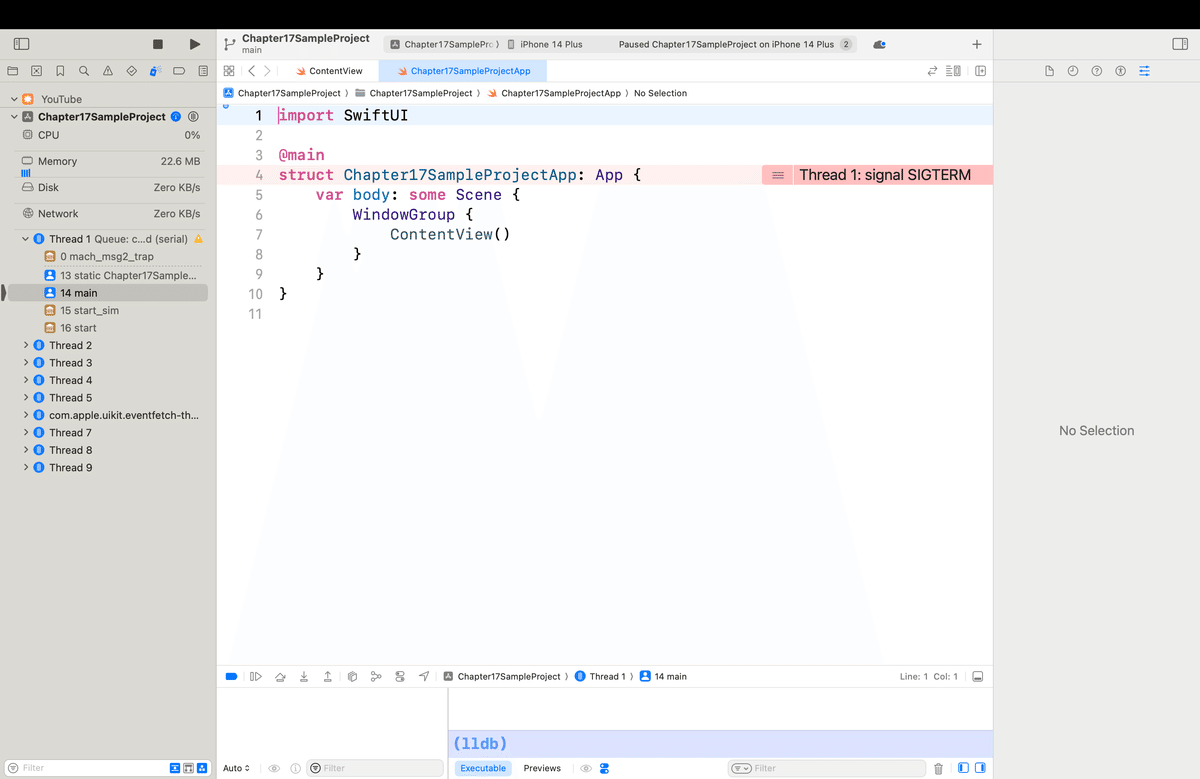Open the Accessibility inspector

click(1120, 71)
